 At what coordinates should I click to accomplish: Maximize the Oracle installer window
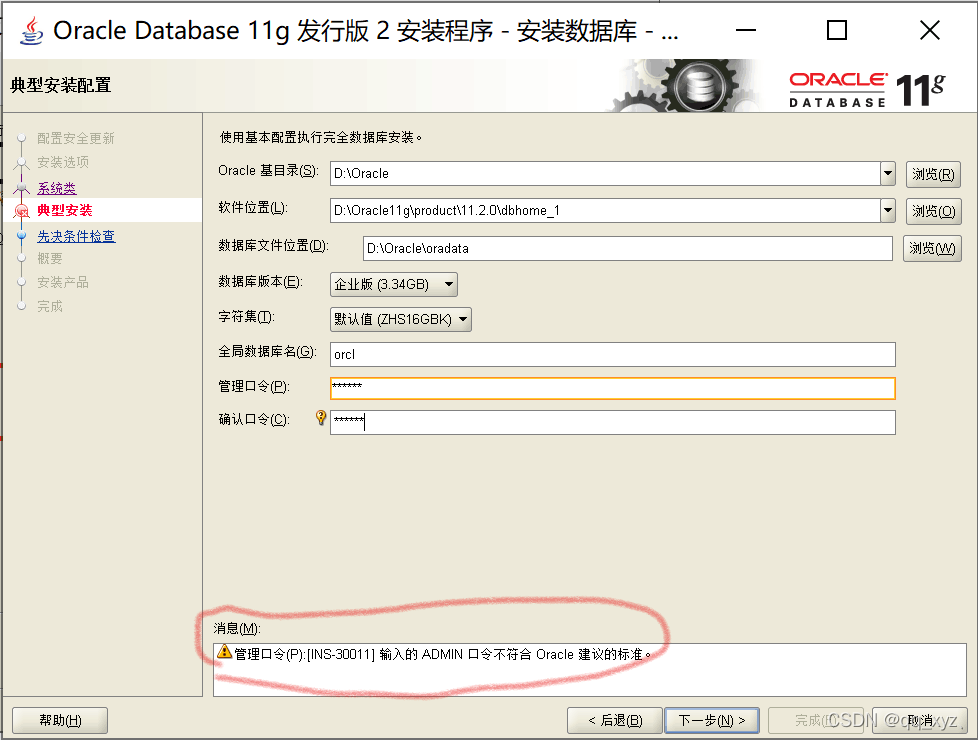[836, 30]
